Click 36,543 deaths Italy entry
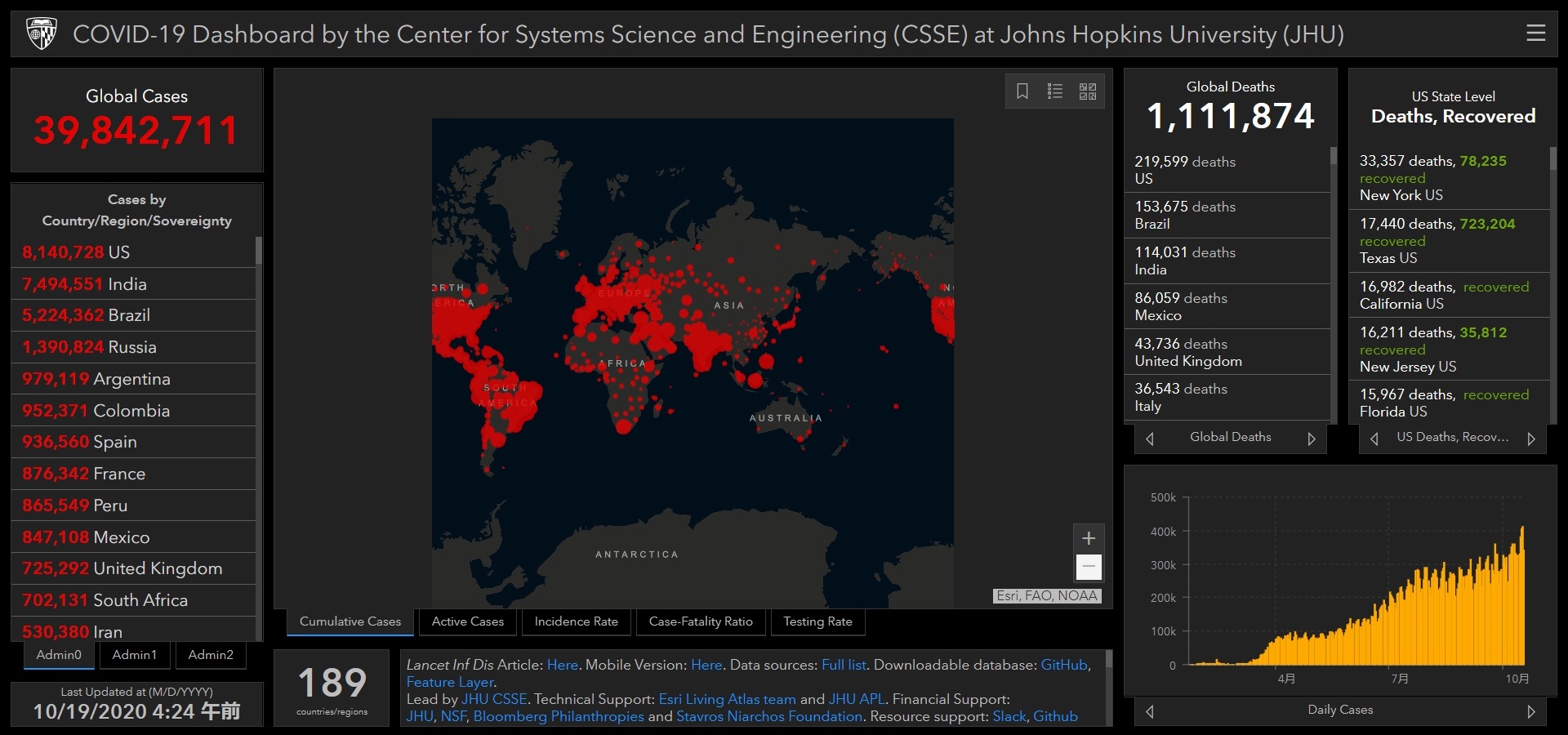 coord(1227,398)
